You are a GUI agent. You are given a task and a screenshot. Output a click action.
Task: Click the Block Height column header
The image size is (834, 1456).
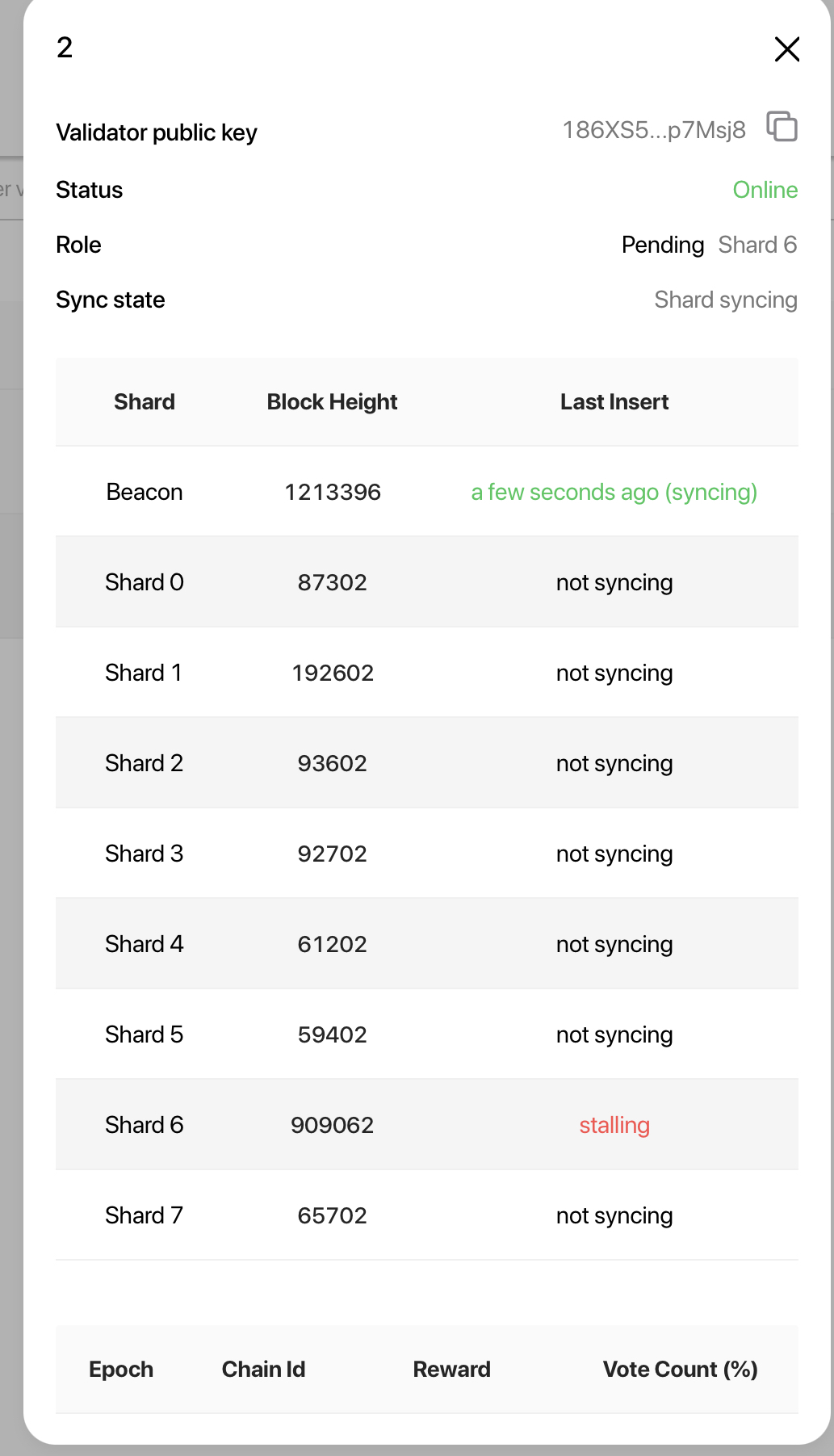[x=333, y=402]
